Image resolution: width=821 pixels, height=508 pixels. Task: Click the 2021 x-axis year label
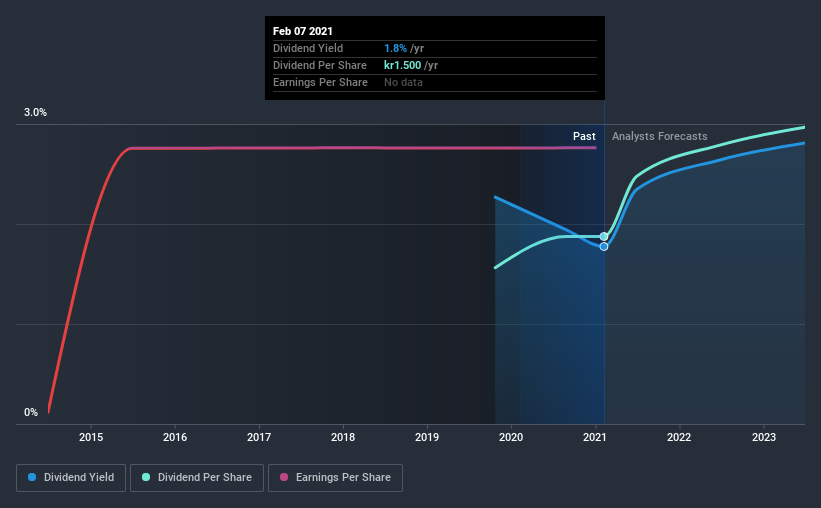point(595,437)
